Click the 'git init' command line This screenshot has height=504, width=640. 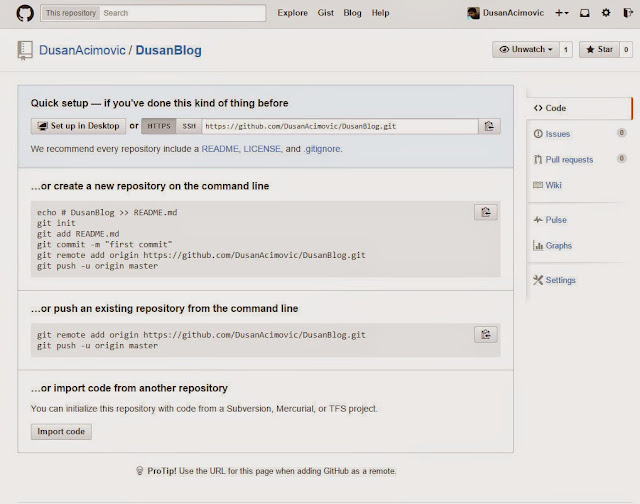tap(56, 223)
